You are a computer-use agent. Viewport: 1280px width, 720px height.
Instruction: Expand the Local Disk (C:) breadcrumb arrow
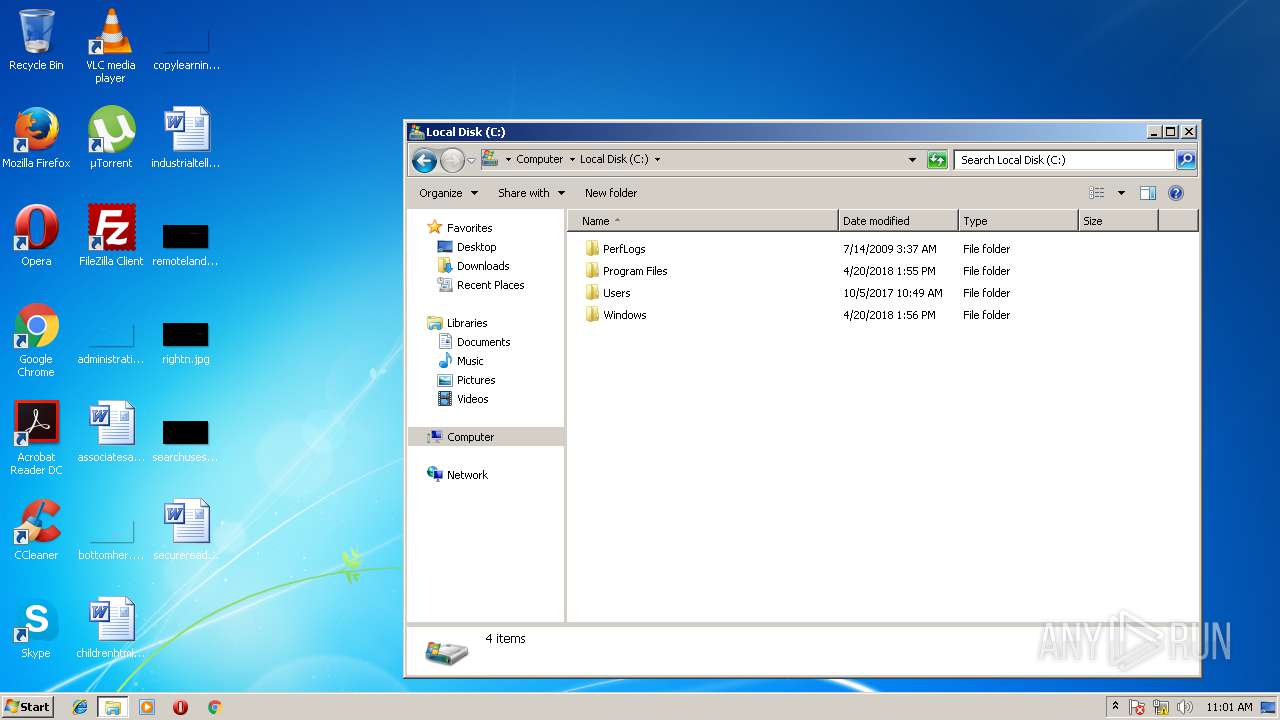657,160
